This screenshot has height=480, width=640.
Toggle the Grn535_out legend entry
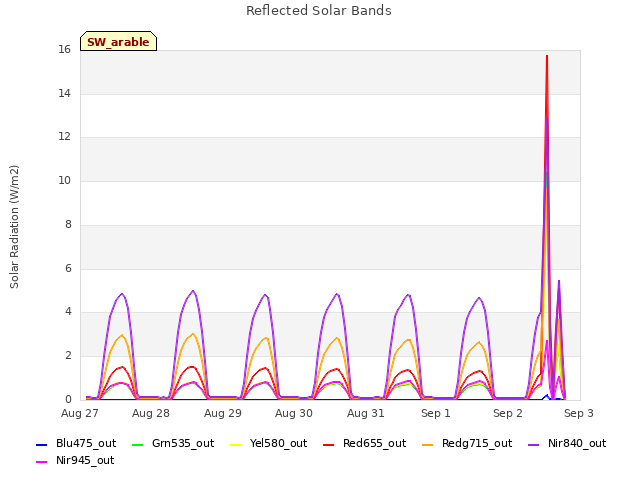[x=173, y=444]
